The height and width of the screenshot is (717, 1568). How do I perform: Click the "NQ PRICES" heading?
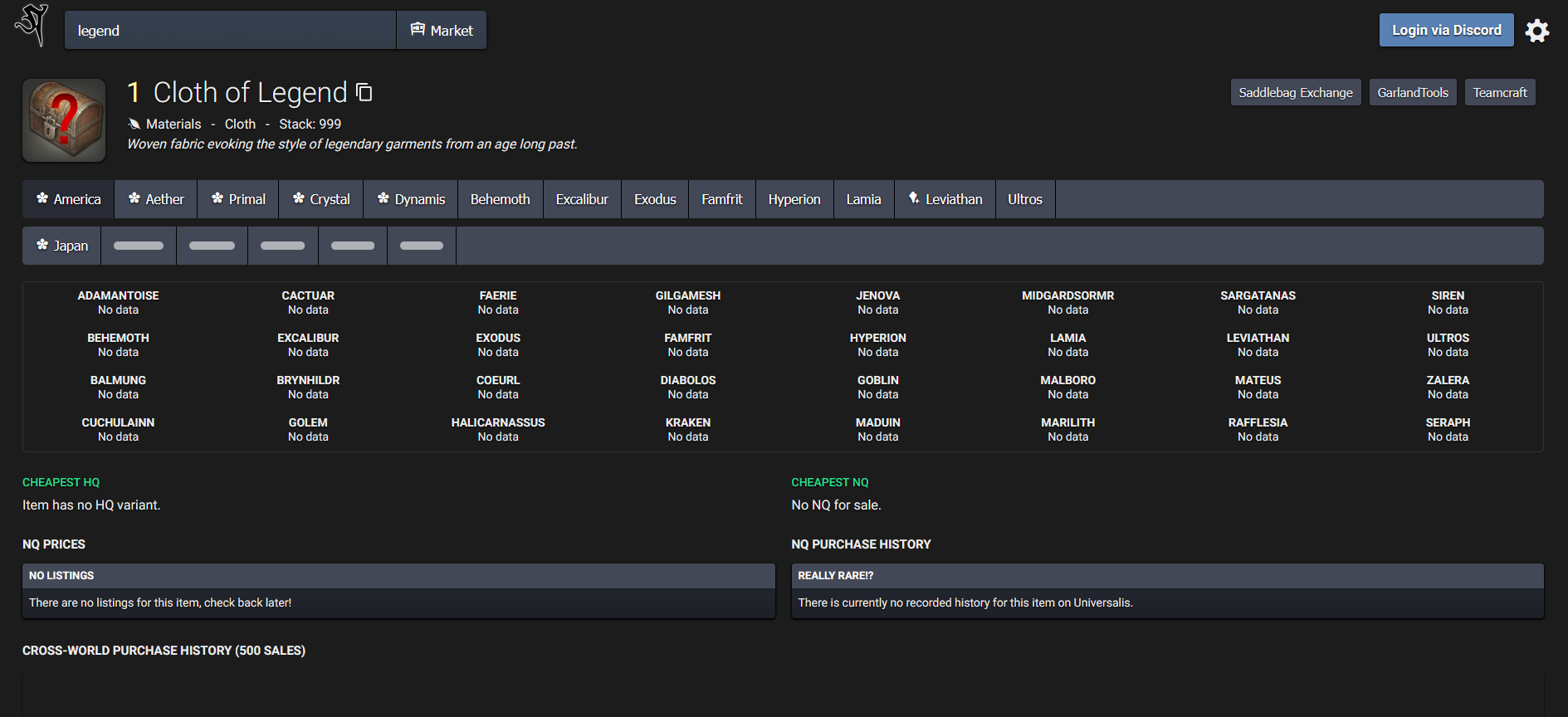[54, 544]
